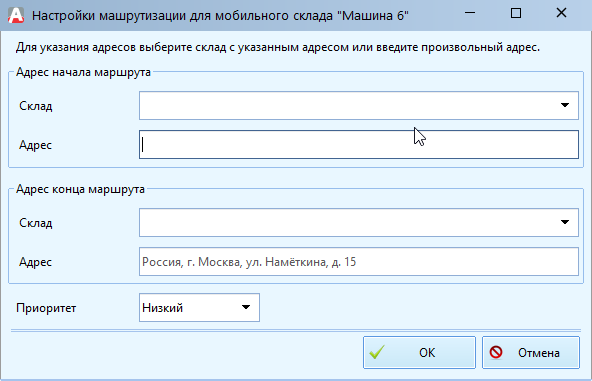Viewport: 592px width, 381px height.
Task: Close the routing settings dialog
Action: (x=561, y=13)
